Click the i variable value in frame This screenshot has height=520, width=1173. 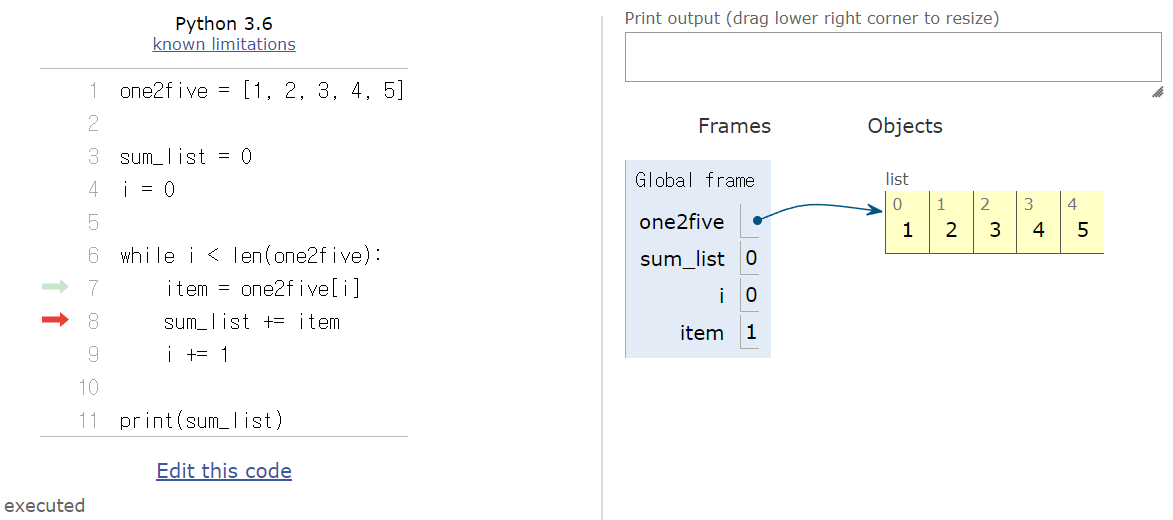(751, 296)
